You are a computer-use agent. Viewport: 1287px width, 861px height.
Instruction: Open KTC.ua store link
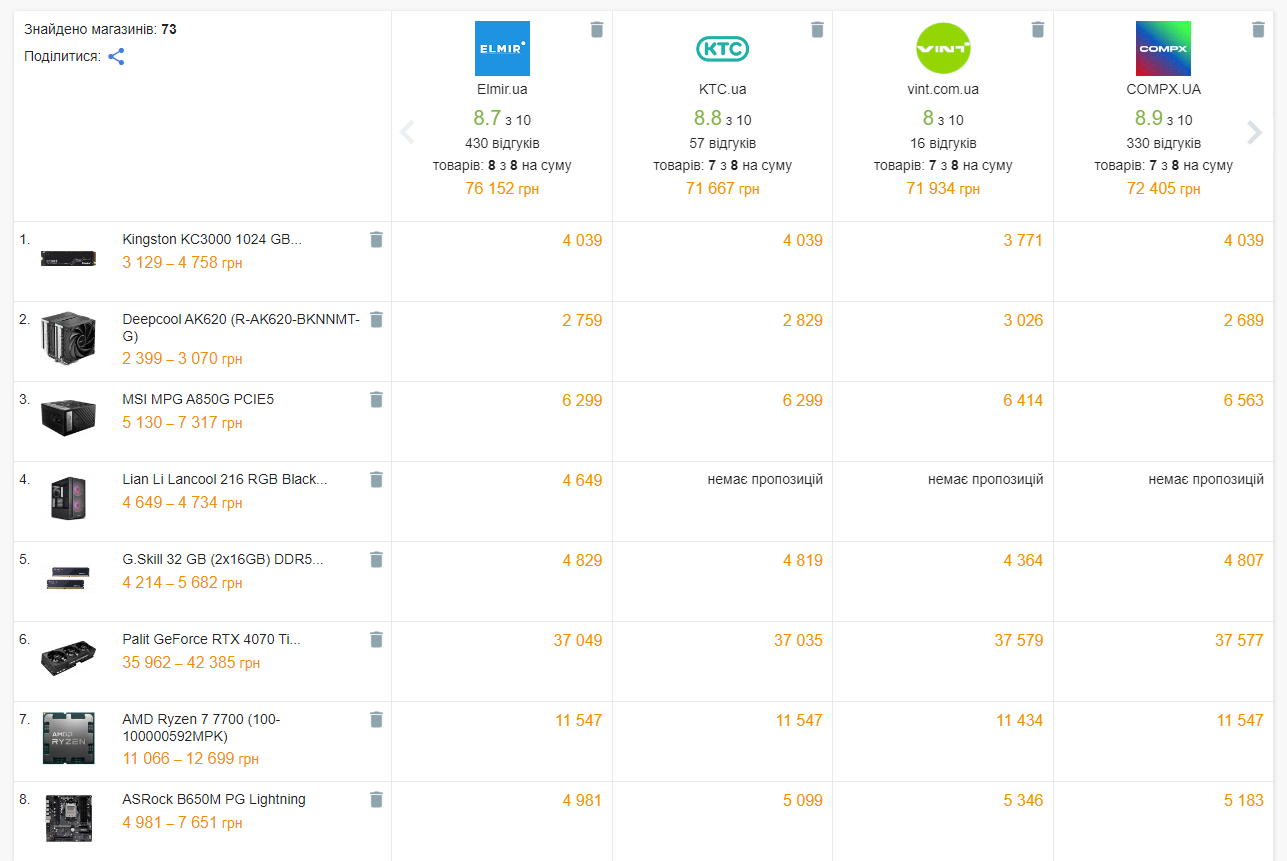pos(722,89)
